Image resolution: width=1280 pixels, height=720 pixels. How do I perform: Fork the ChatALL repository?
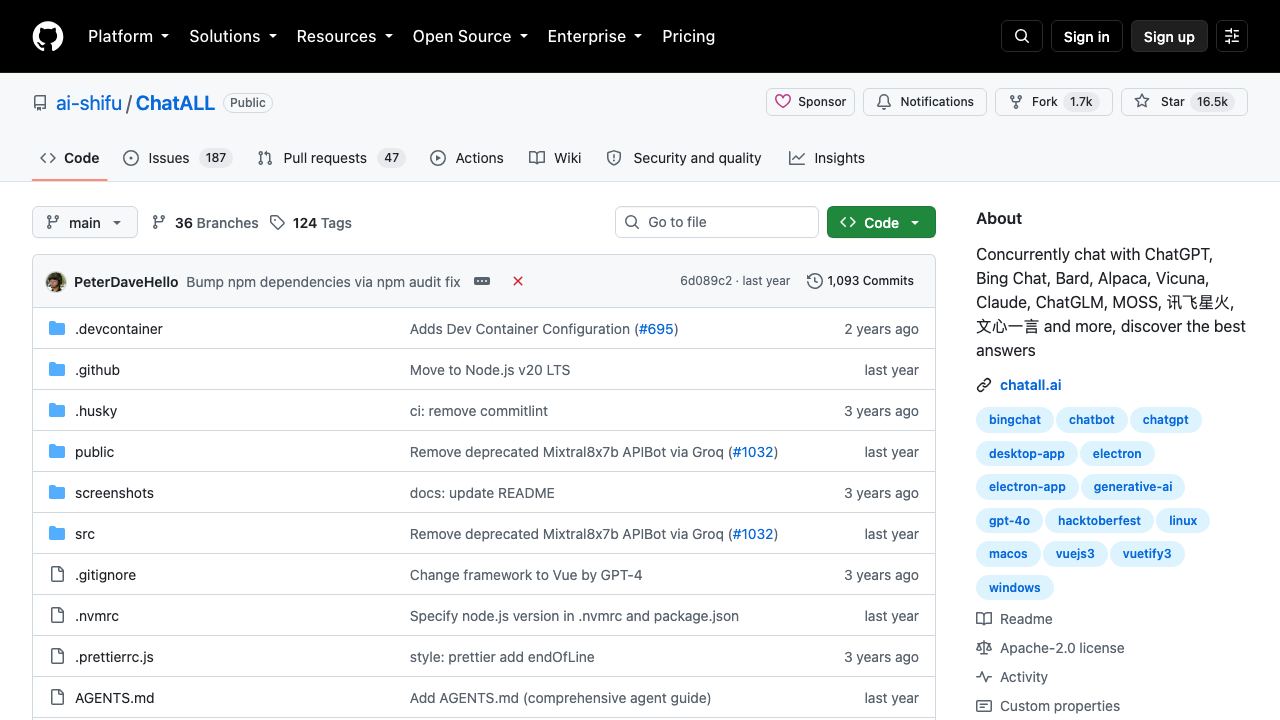click(x=1054, y=102)
